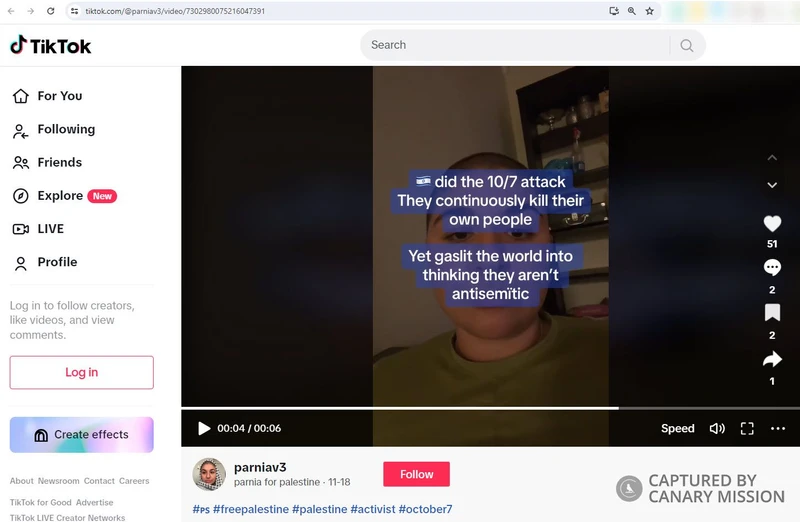800x522 pixels.
Task: Bookmark page with star icon
Action: [x=649, y=11]
